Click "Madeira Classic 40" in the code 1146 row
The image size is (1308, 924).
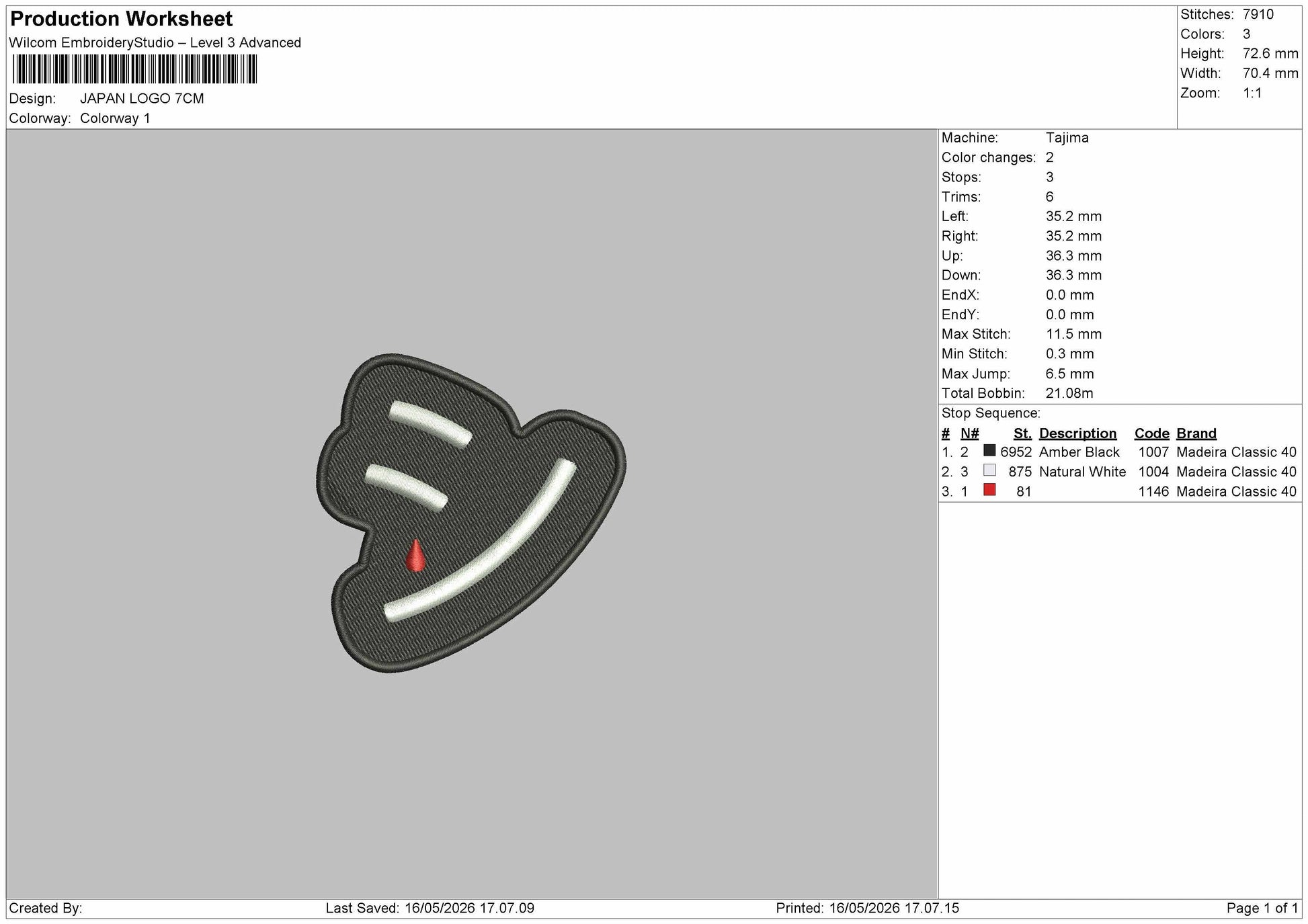[1236, 492]
